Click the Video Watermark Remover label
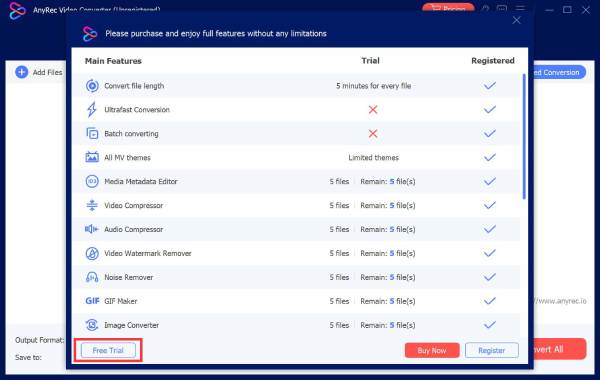This screenshot has height=380, width=600. pos(148,253)
